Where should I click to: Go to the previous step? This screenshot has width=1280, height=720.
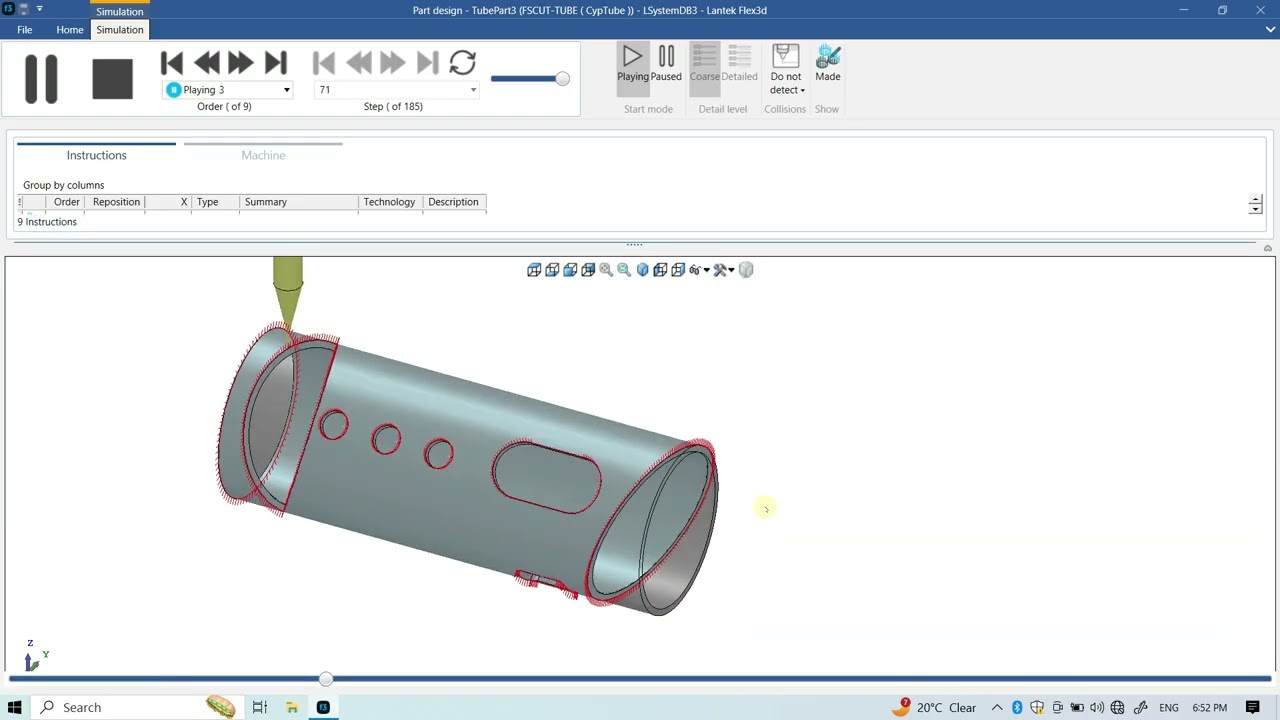click(358, 63)
